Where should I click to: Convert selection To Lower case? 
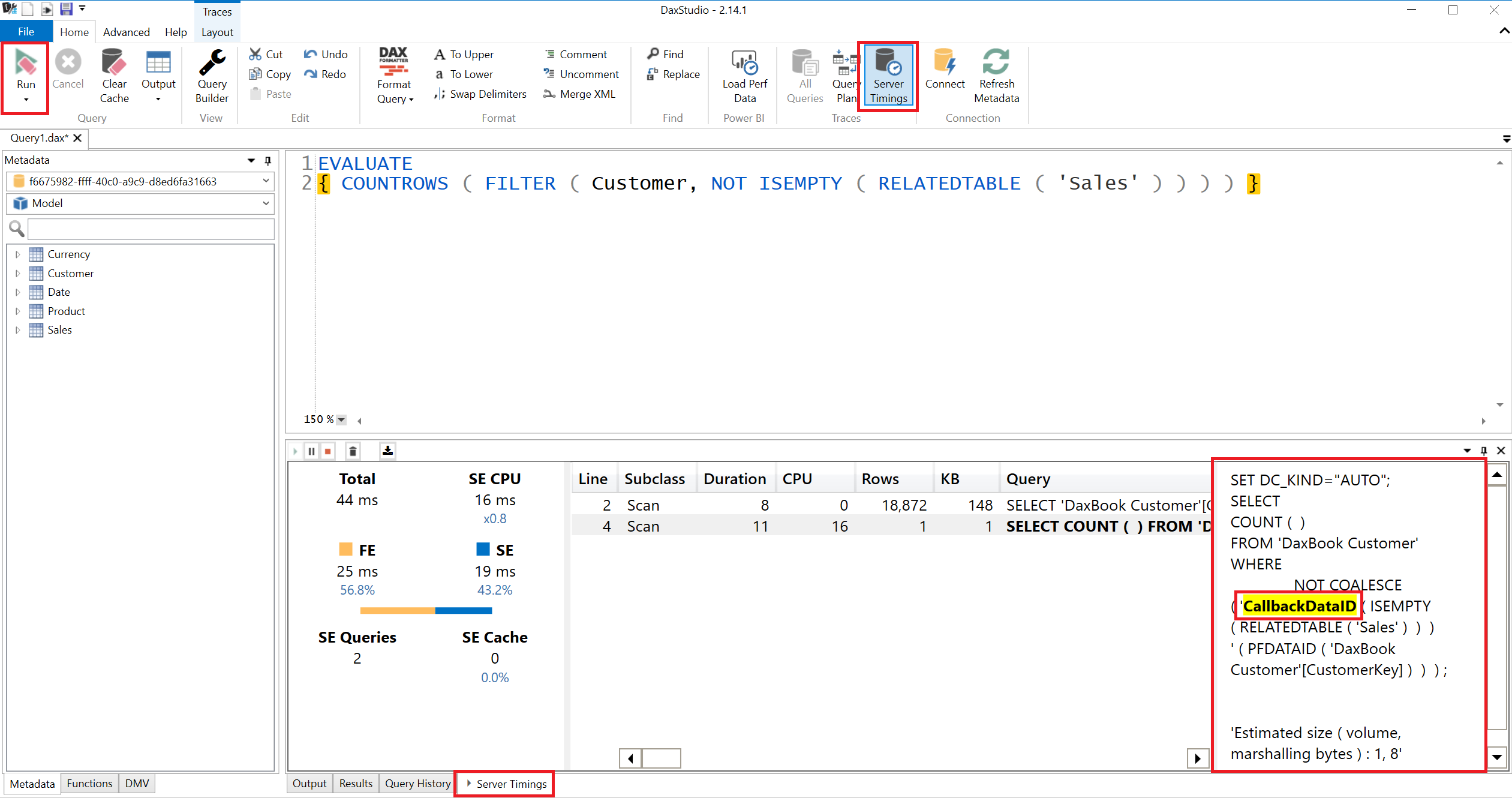(x=464, y=74)
